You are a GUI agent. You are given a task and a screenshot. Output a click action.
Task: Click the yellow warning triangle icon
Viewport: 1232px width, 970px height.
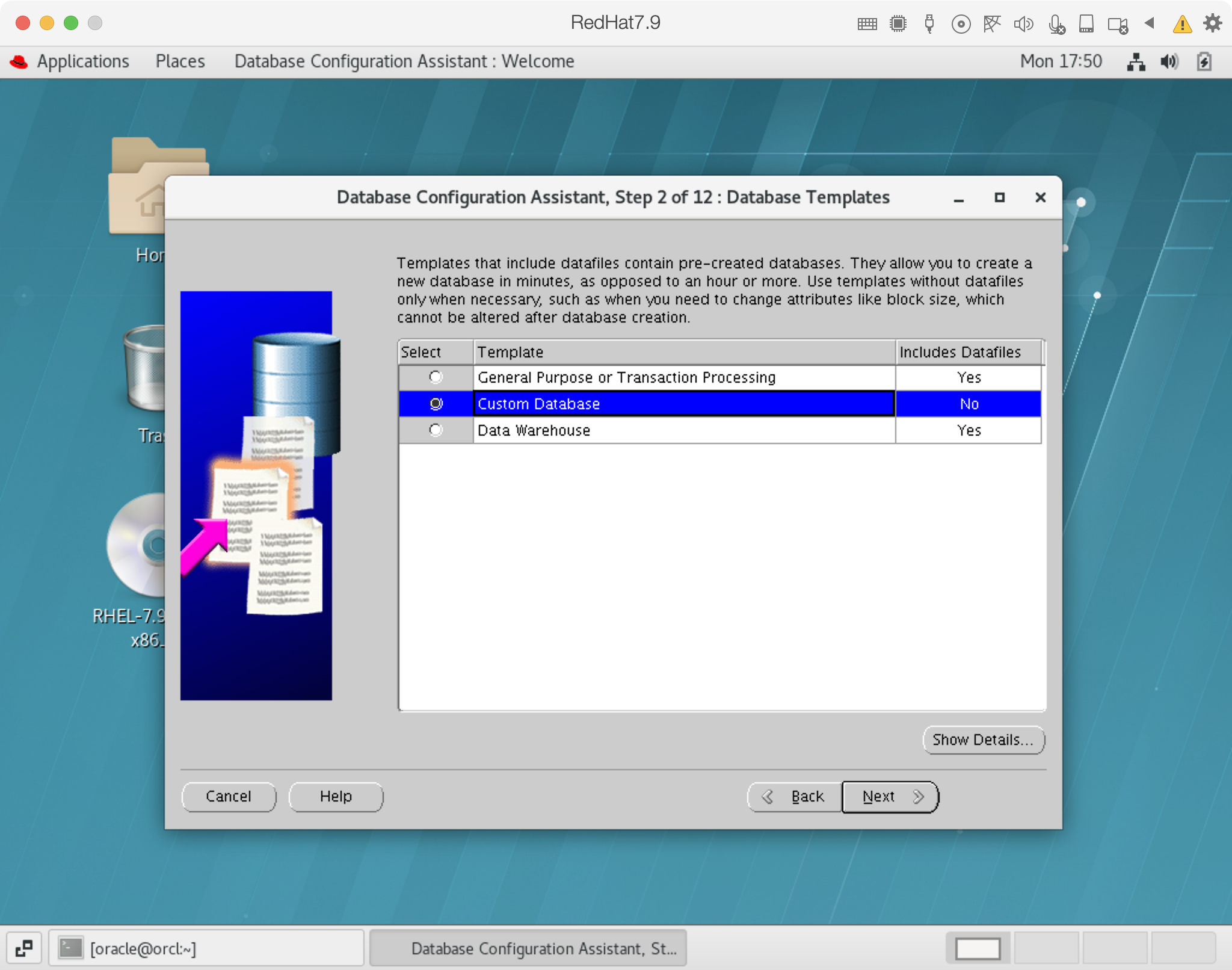coord(1181,24)
